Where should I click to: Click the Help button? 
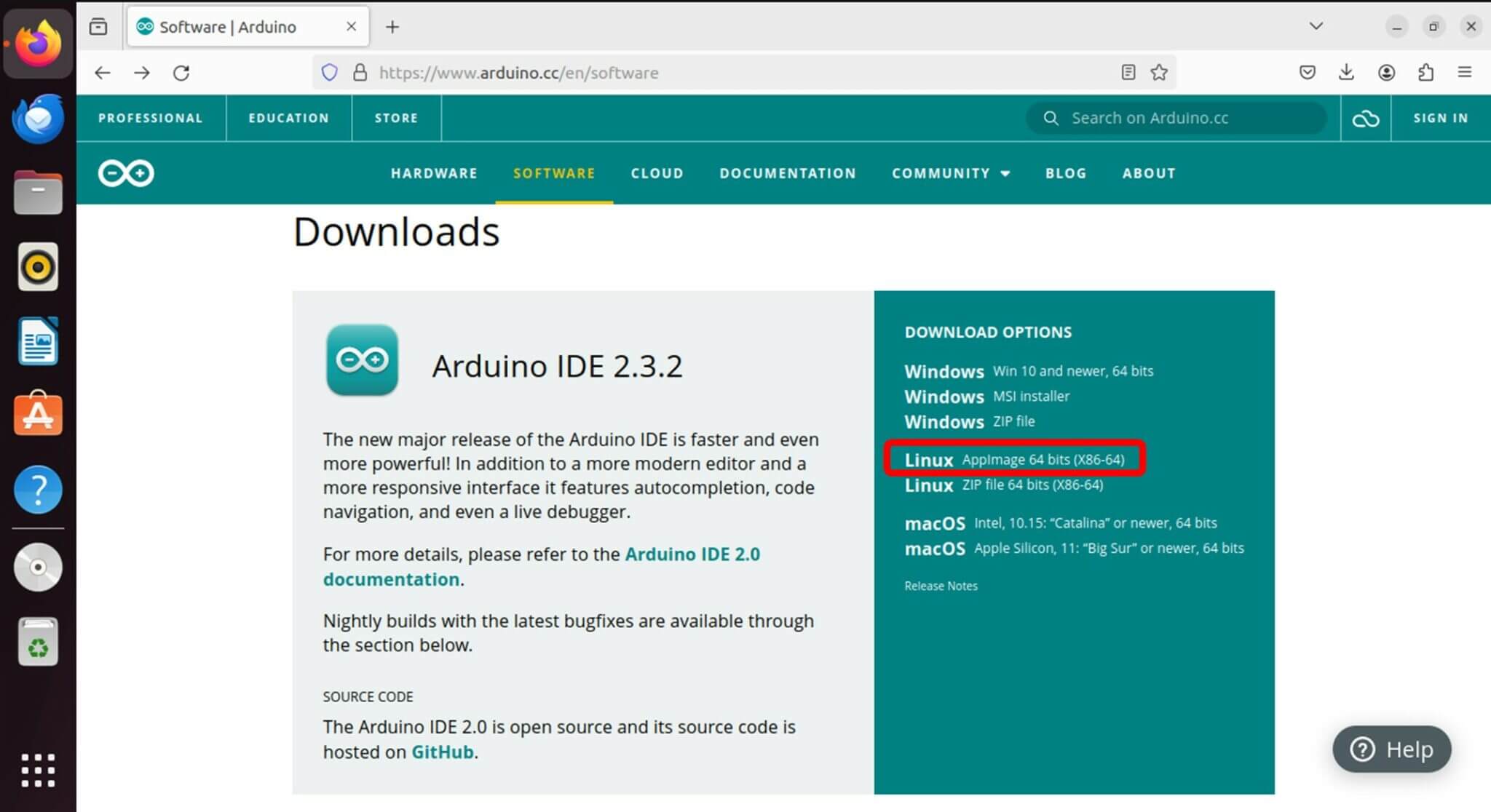tap(1391, 749)
